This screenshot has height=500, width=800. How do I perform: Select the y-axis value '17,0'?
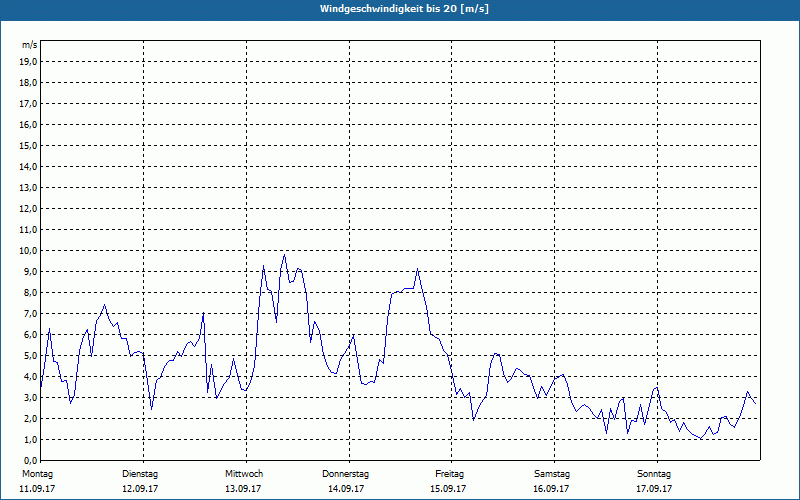[x=28, y=104]
